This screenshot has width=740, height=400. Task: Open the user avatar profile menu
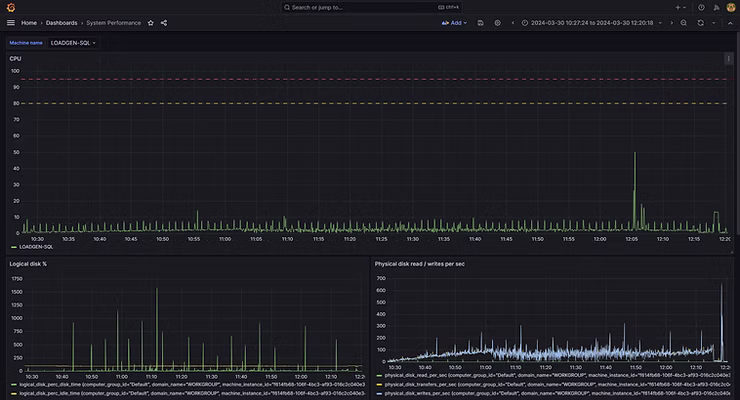(731, 7)
